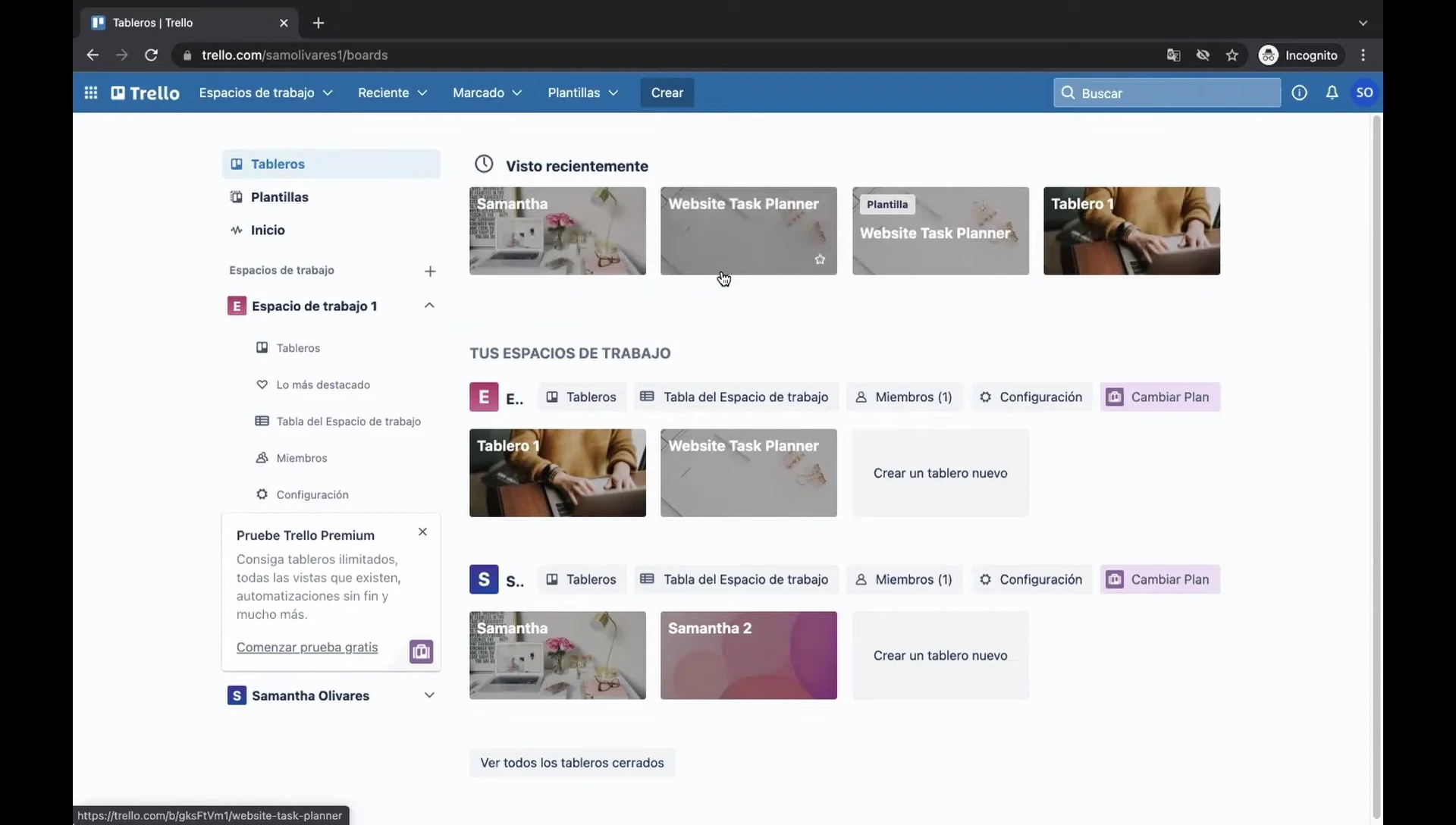Click the page vertical scrollbar

click(x=1376, y=466)
